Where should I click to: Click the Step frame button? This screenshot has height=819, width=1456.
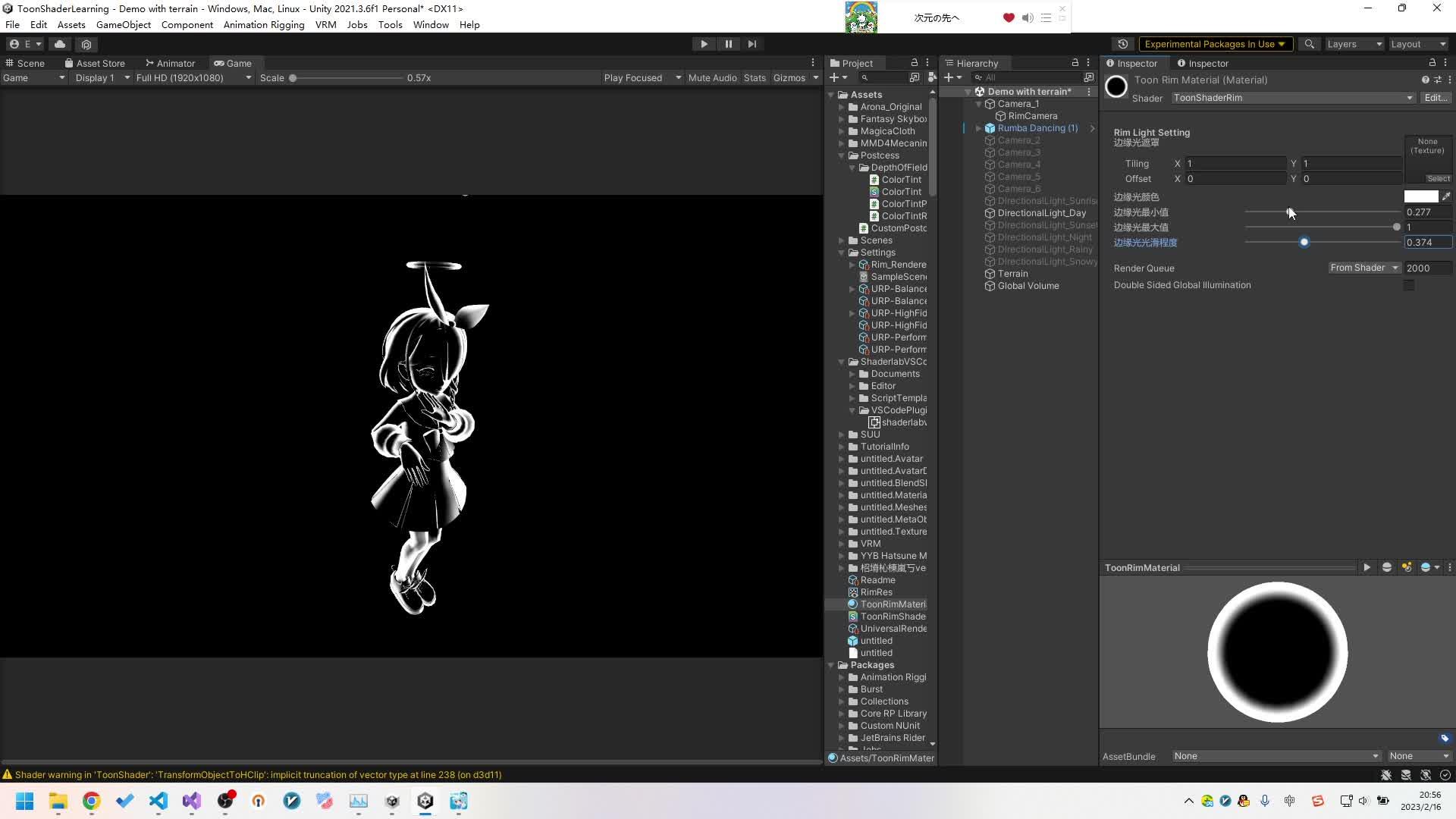coord(752,44)
